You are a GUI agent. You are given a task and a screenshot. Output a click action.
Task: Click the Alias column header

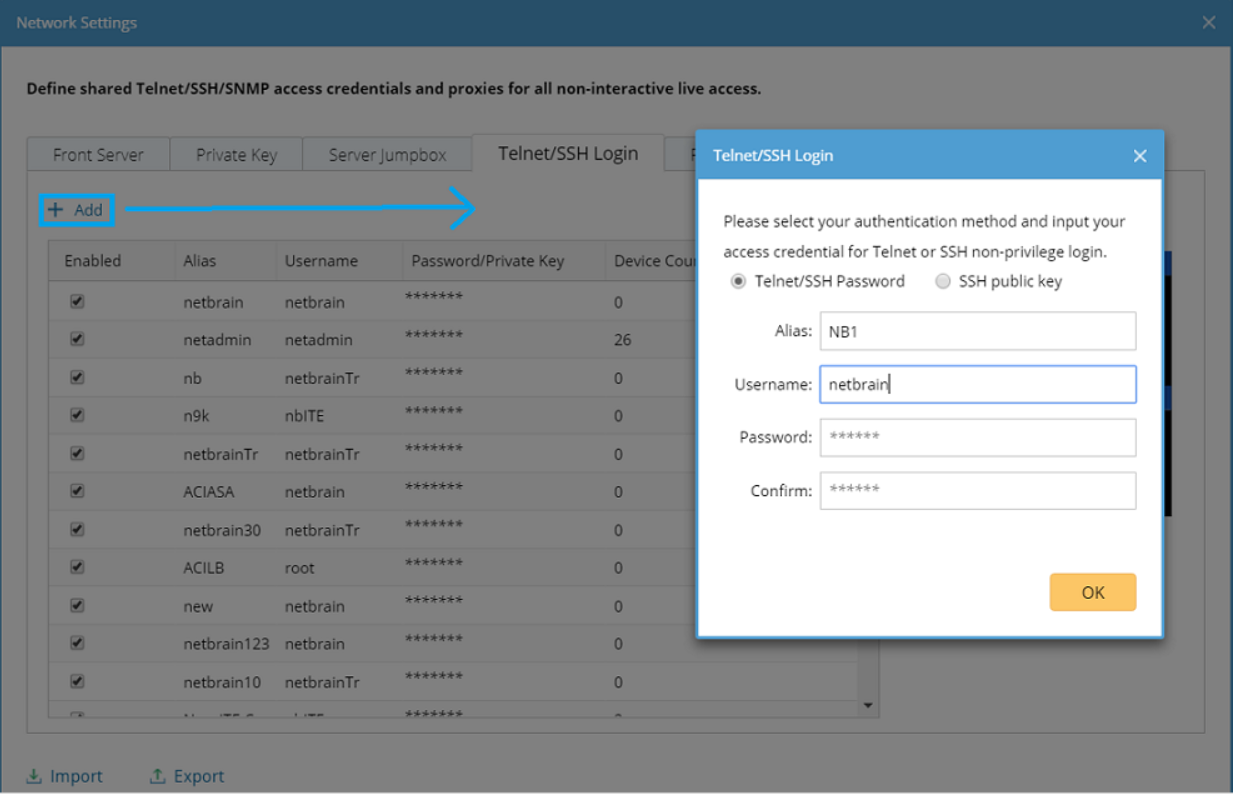point(200,261)
